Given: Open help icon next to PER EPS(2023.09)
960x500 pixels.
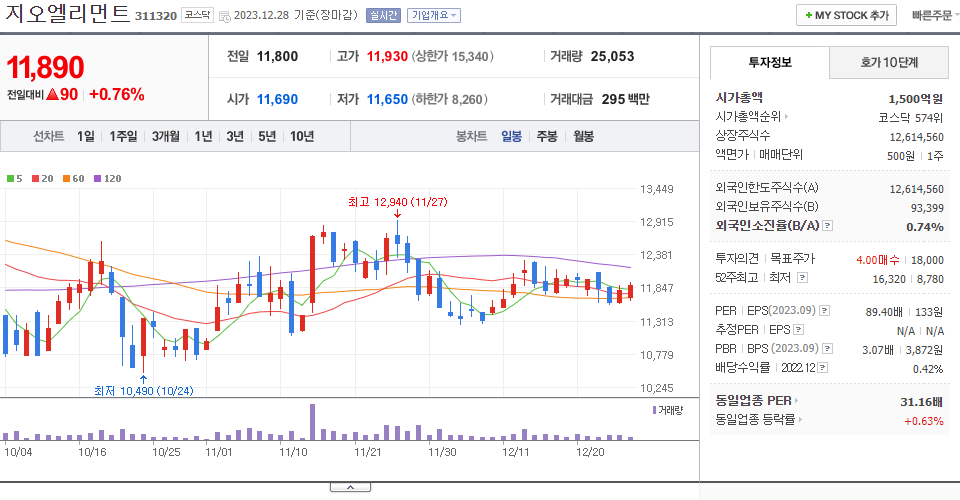Looking at the screenshot, I should tap(824, 311).
